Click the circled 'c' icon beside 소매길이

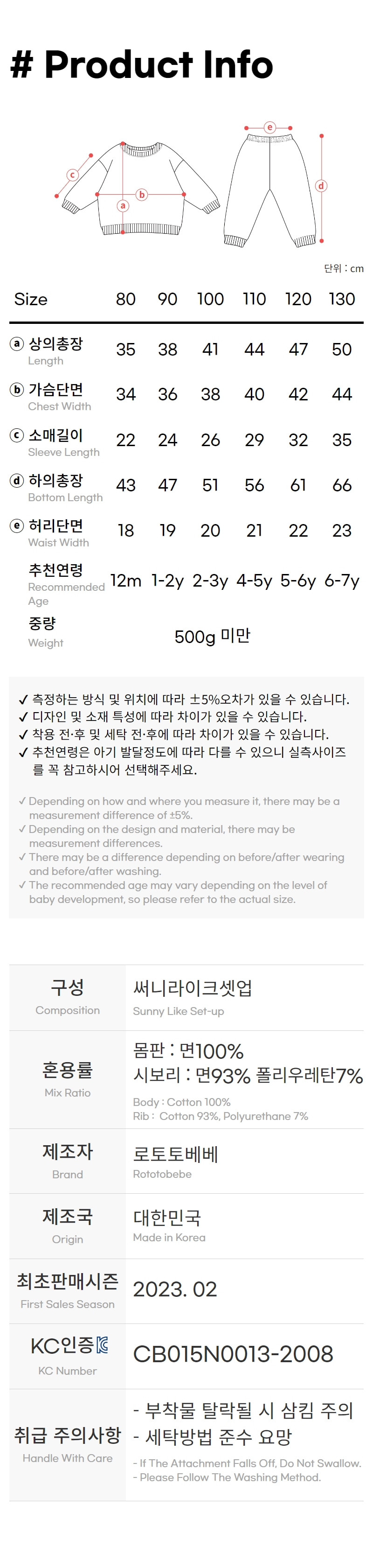[17, 435]
